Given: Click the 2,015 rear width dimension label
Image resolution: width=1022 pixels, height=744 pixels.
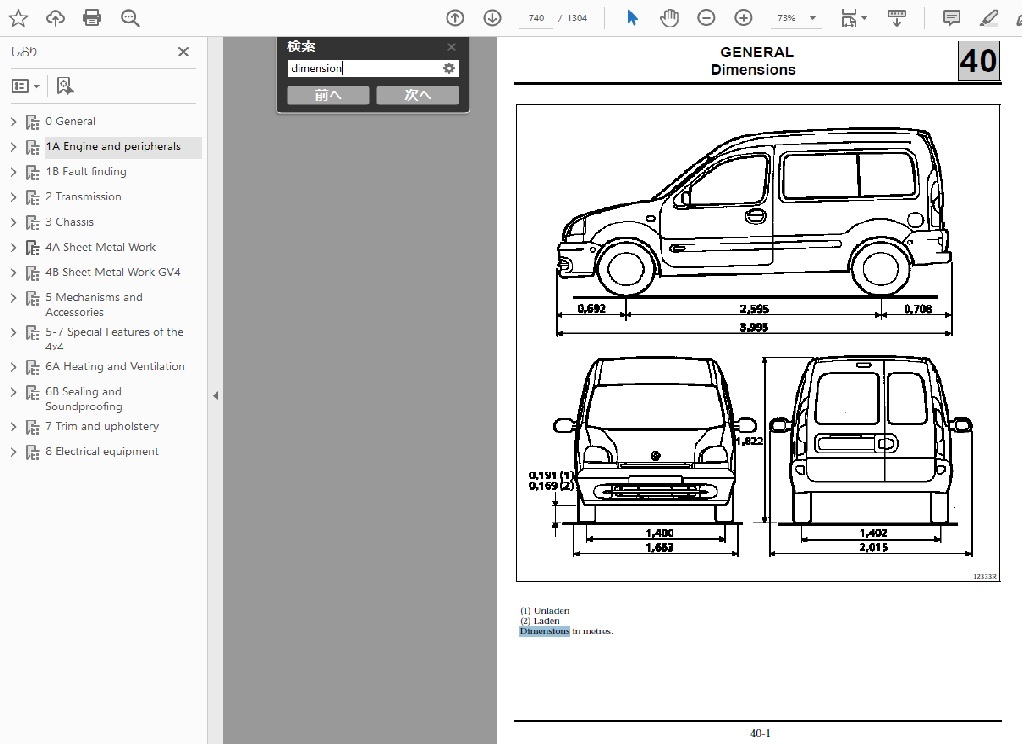Looking at the screenshot, I should coord(873,548).
